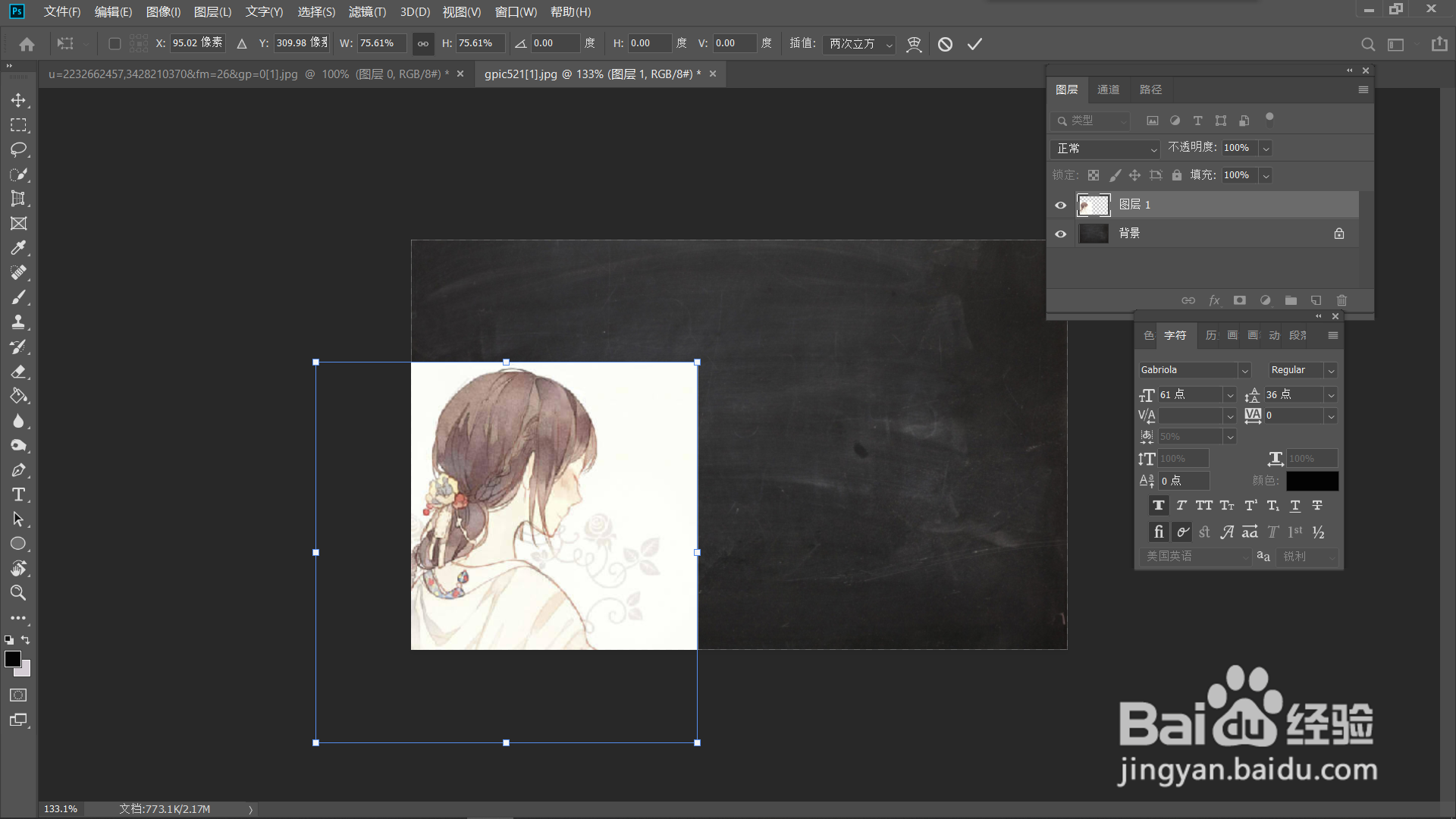Select the Zoom tool

(19, 593)
